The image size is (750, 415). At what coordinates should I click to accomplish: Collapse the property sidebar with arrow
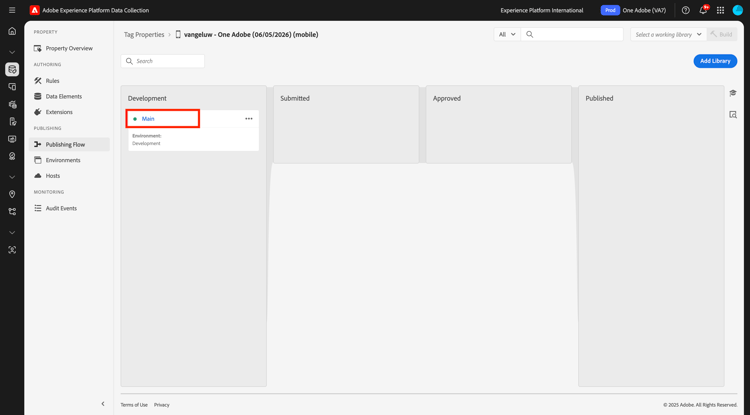click(103, 404)
